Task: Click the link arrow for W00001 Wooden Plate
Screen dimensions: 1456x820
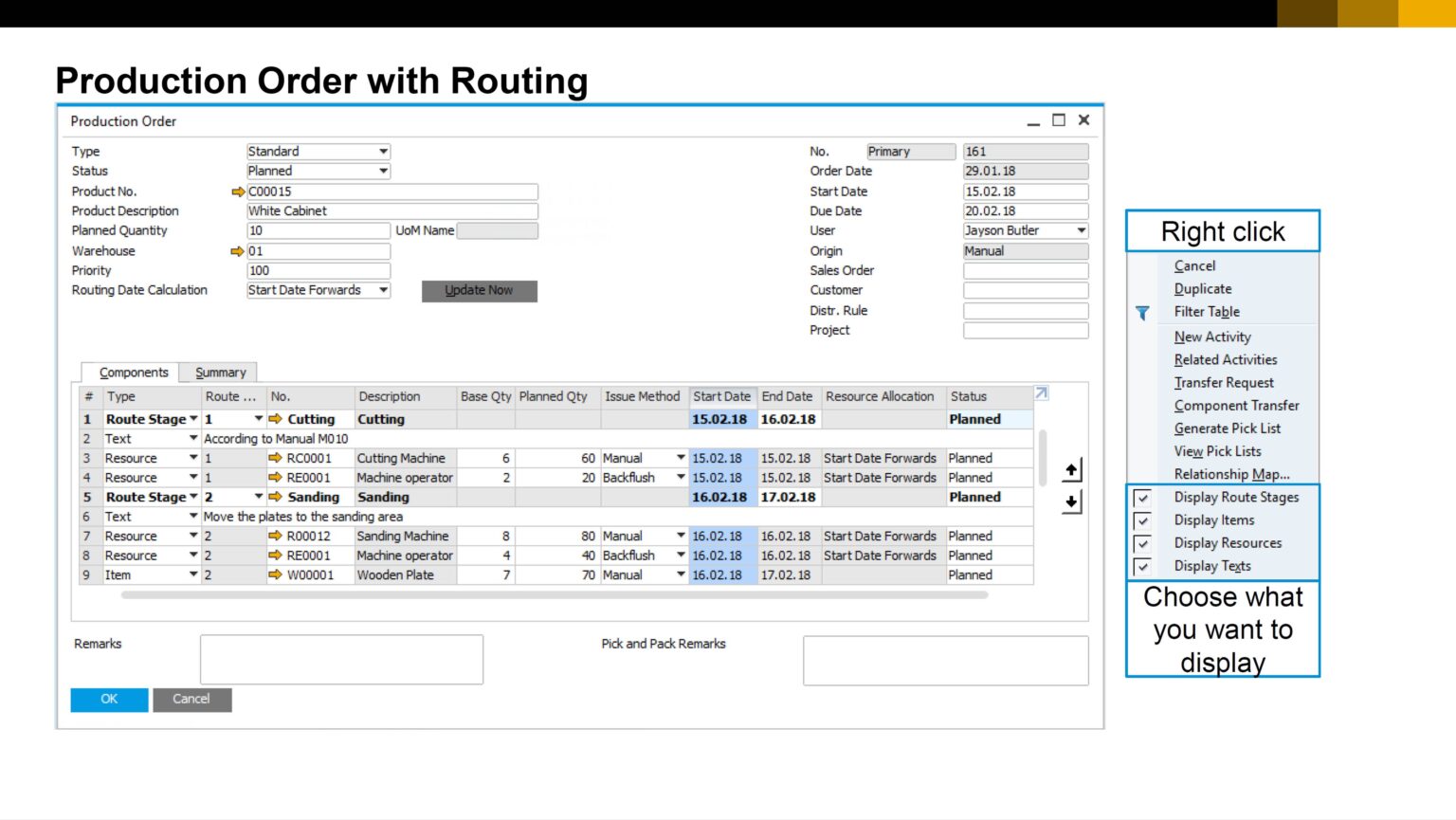Action: pos(276,574)
